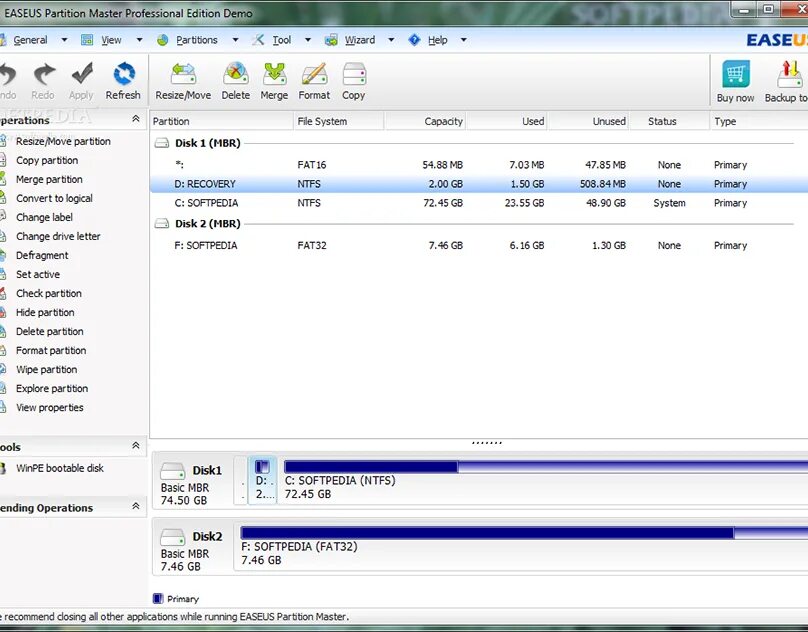Open the Wizard menu

pyautogui.click(x=360, y=40)
